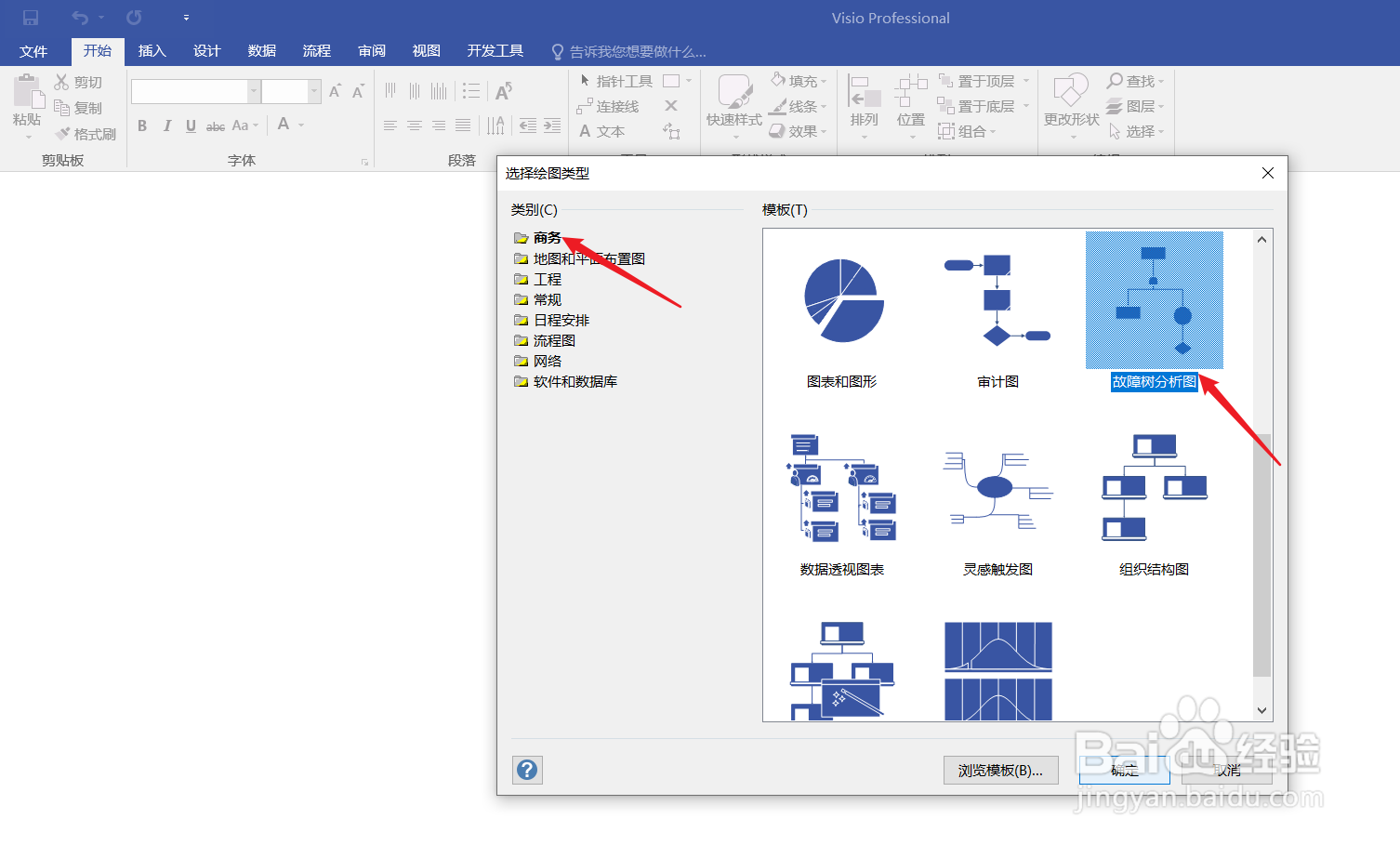The image size is (1400, 845).
Task: Open the 选择 select dropdown
Action: coord(1135,131)
